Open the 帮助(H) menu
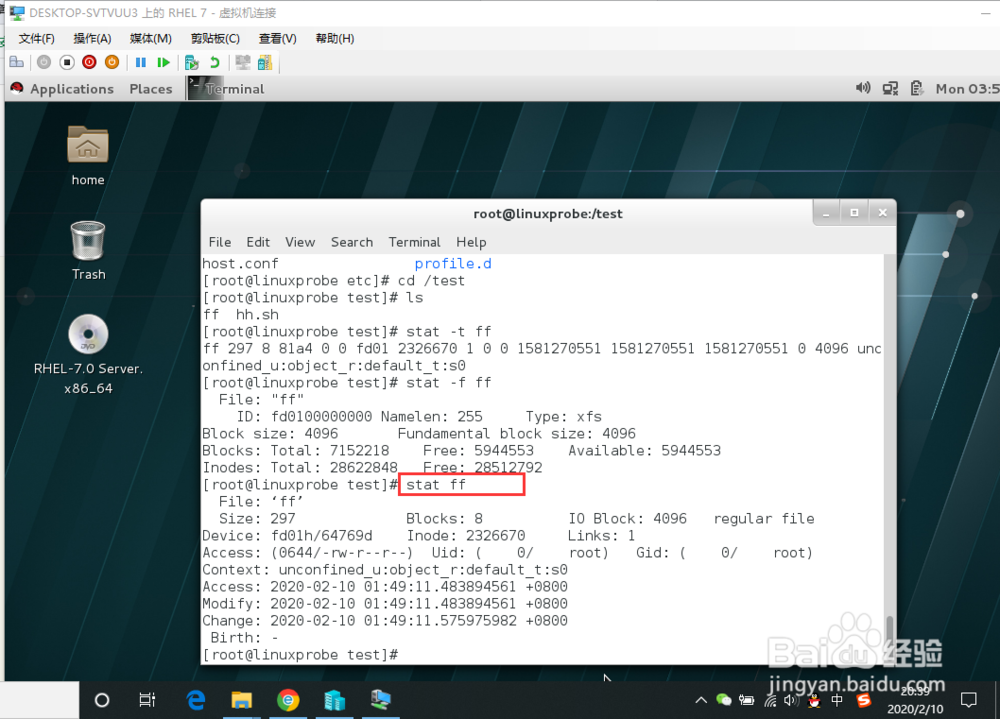 pos(335,38)
